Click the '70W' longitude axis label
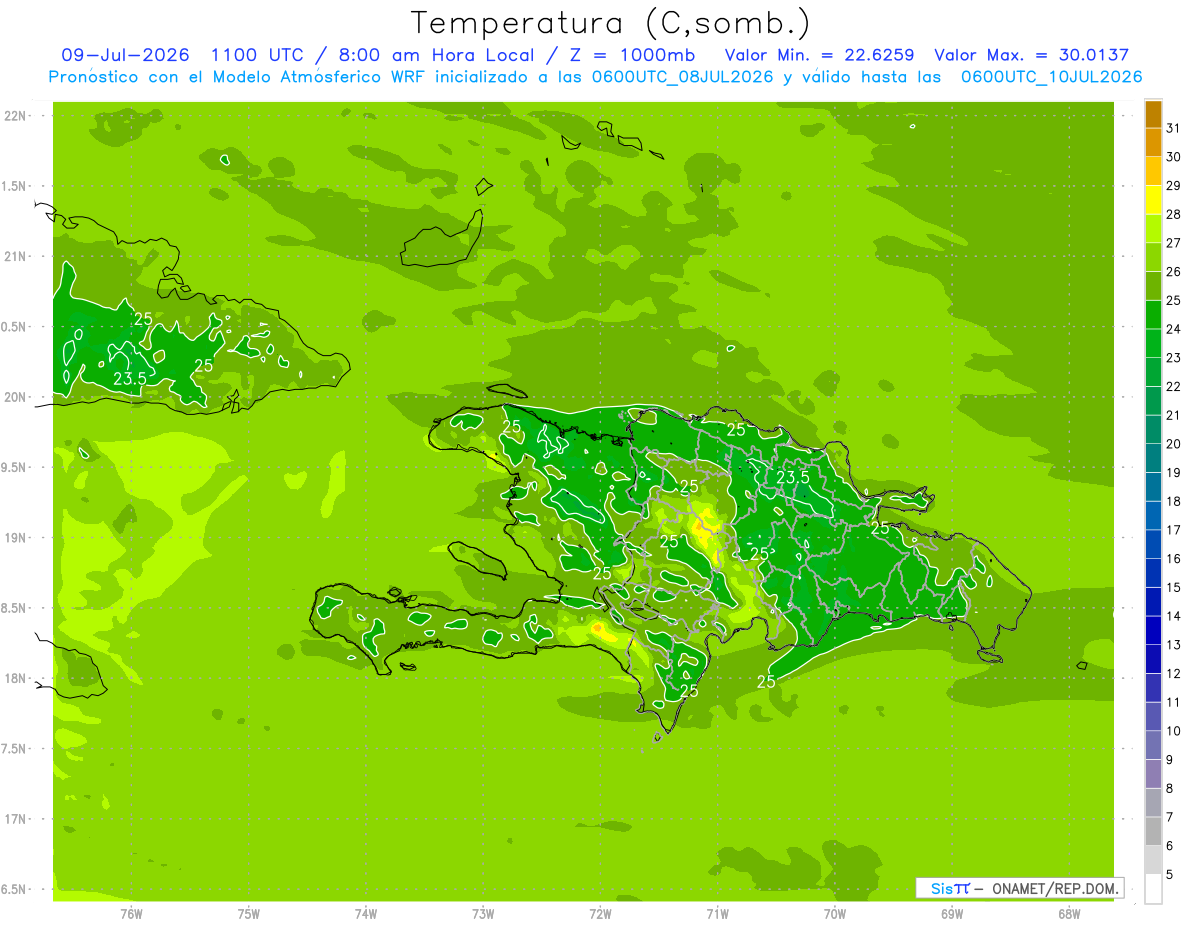This screenshot has height=927, width=1200. point(835,914)
